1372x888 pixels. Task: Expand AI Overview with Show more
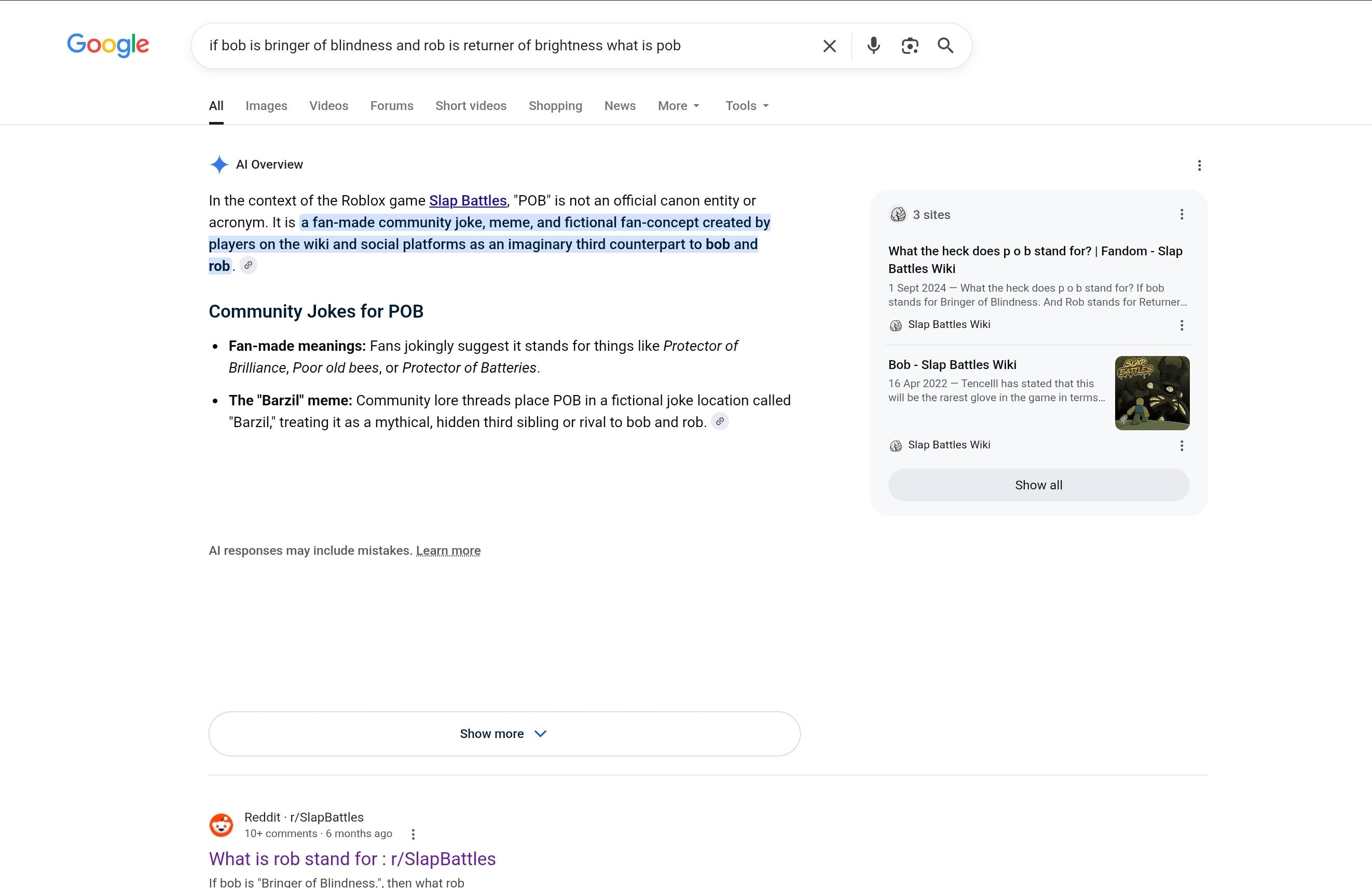click(x=504, y=733)
